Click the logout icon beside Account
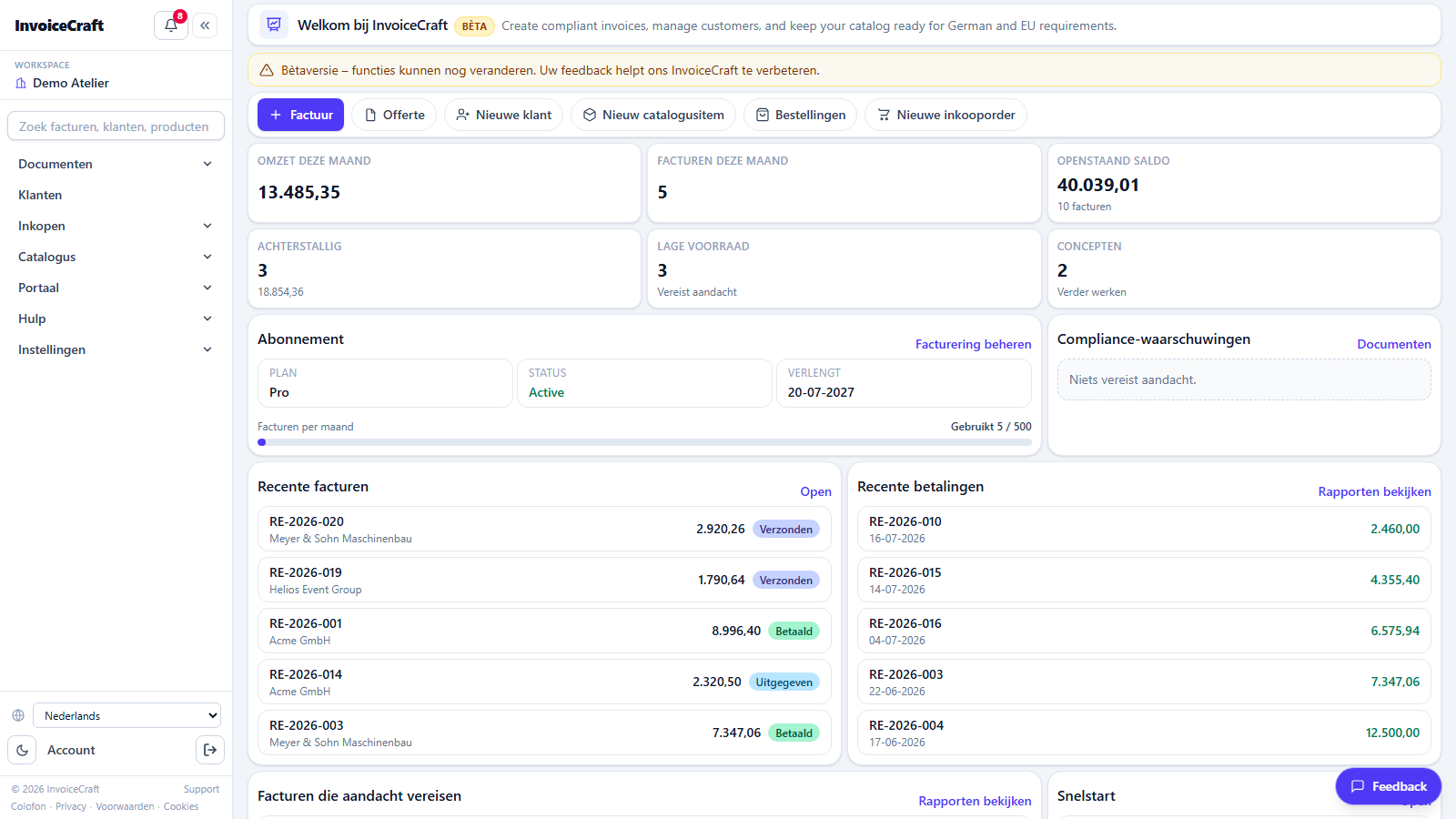 pyautogui.click(x=210, y=750)
